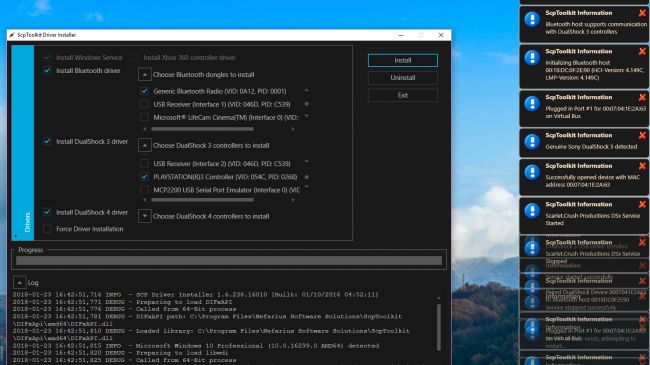Dismiss the Genuine Sony DualShock 3 detected notification
The height and width of the screenshot is (365, 650).
pyautogui.click(x=642, y=136)
